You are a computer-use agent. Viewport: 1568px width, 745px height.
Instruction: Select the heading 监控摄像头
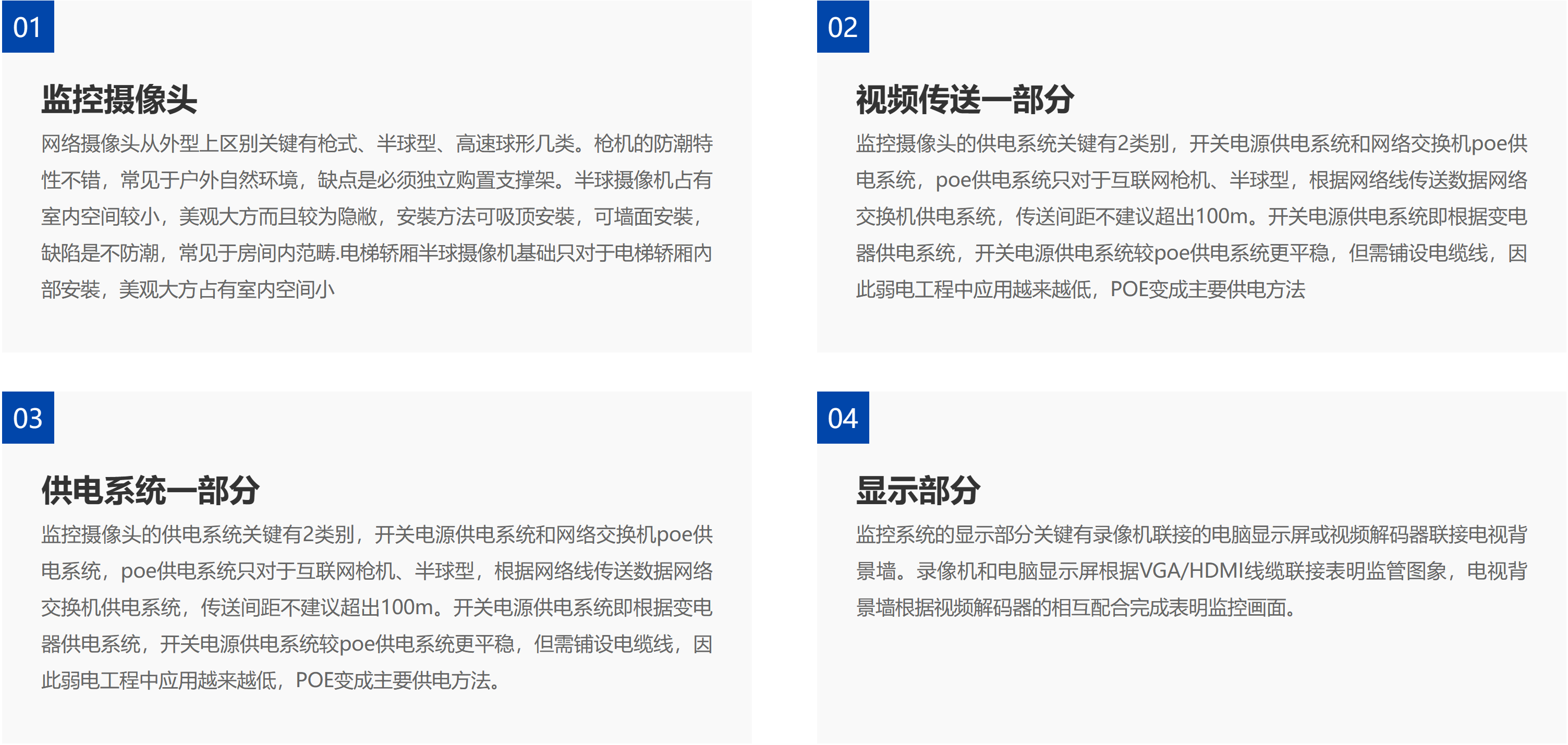point(119,99)
